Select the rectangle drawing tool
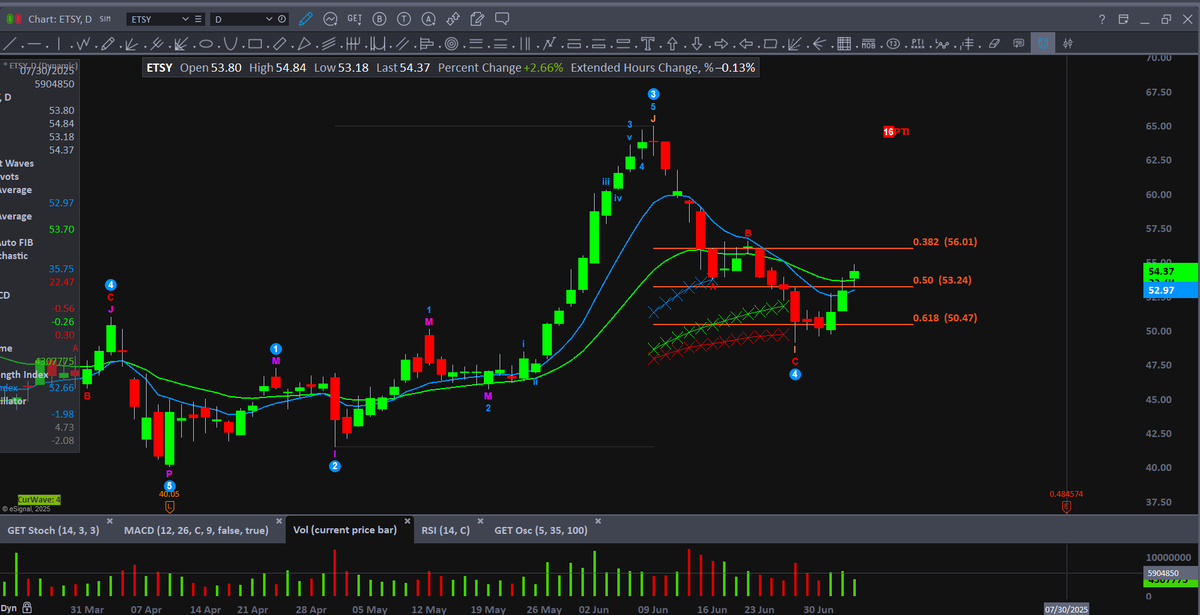Viewport: 1200px width, 615px height. [255, 43]
